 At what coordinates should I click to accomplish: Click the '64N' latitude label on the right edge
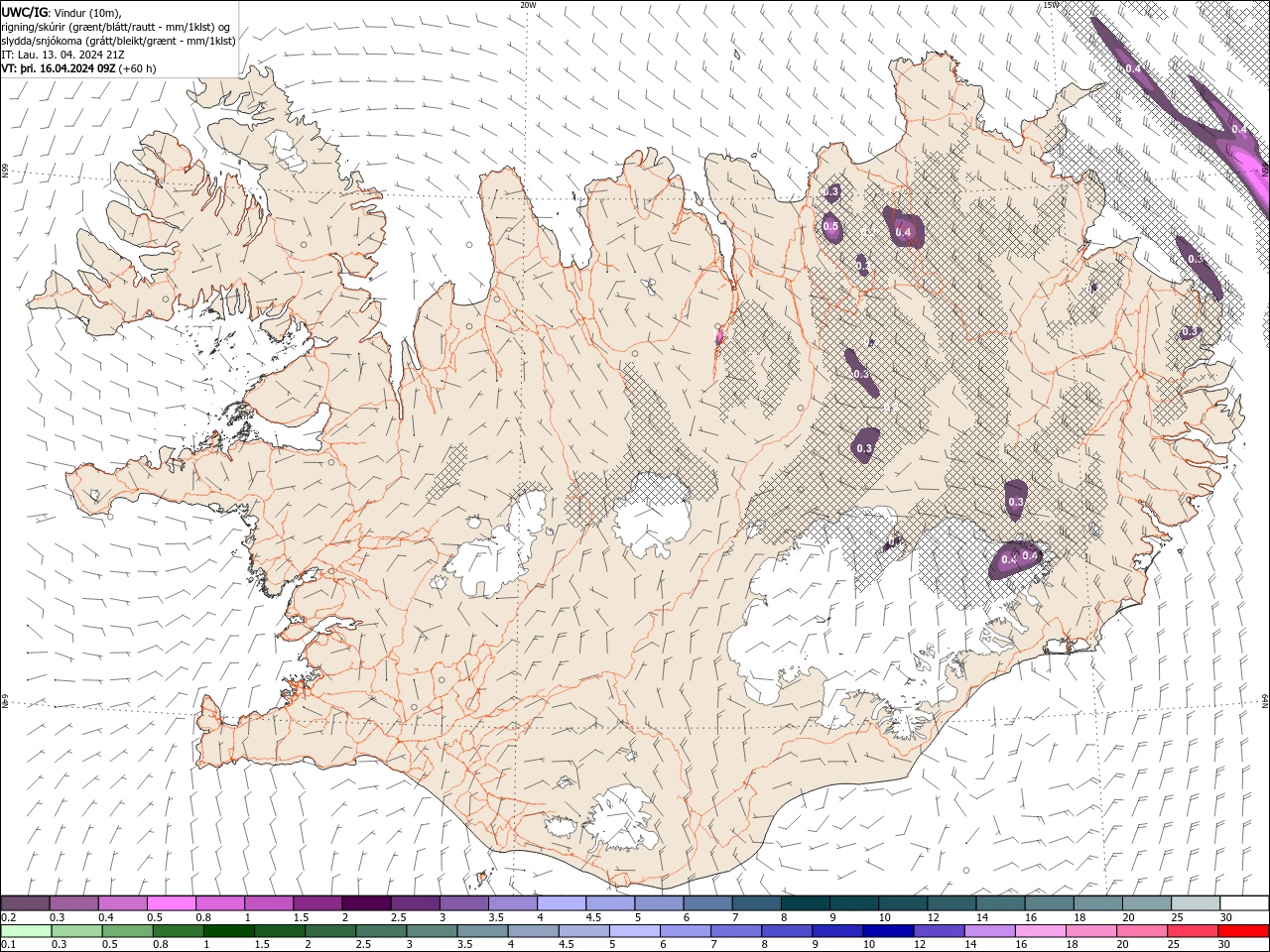pos(1265,700)
